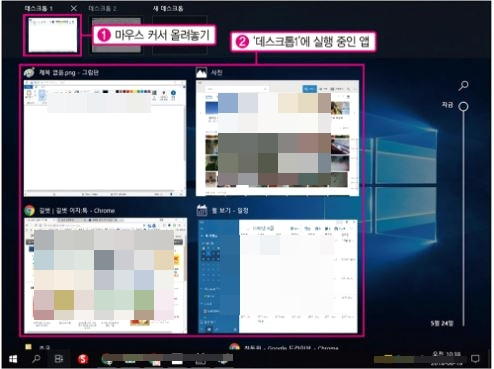The width and height of the screenshot is (494, 369).
Task: Switch to the 데스크톱 2 thumbnail
Action: pyautogui.click(x=116, y=35)
